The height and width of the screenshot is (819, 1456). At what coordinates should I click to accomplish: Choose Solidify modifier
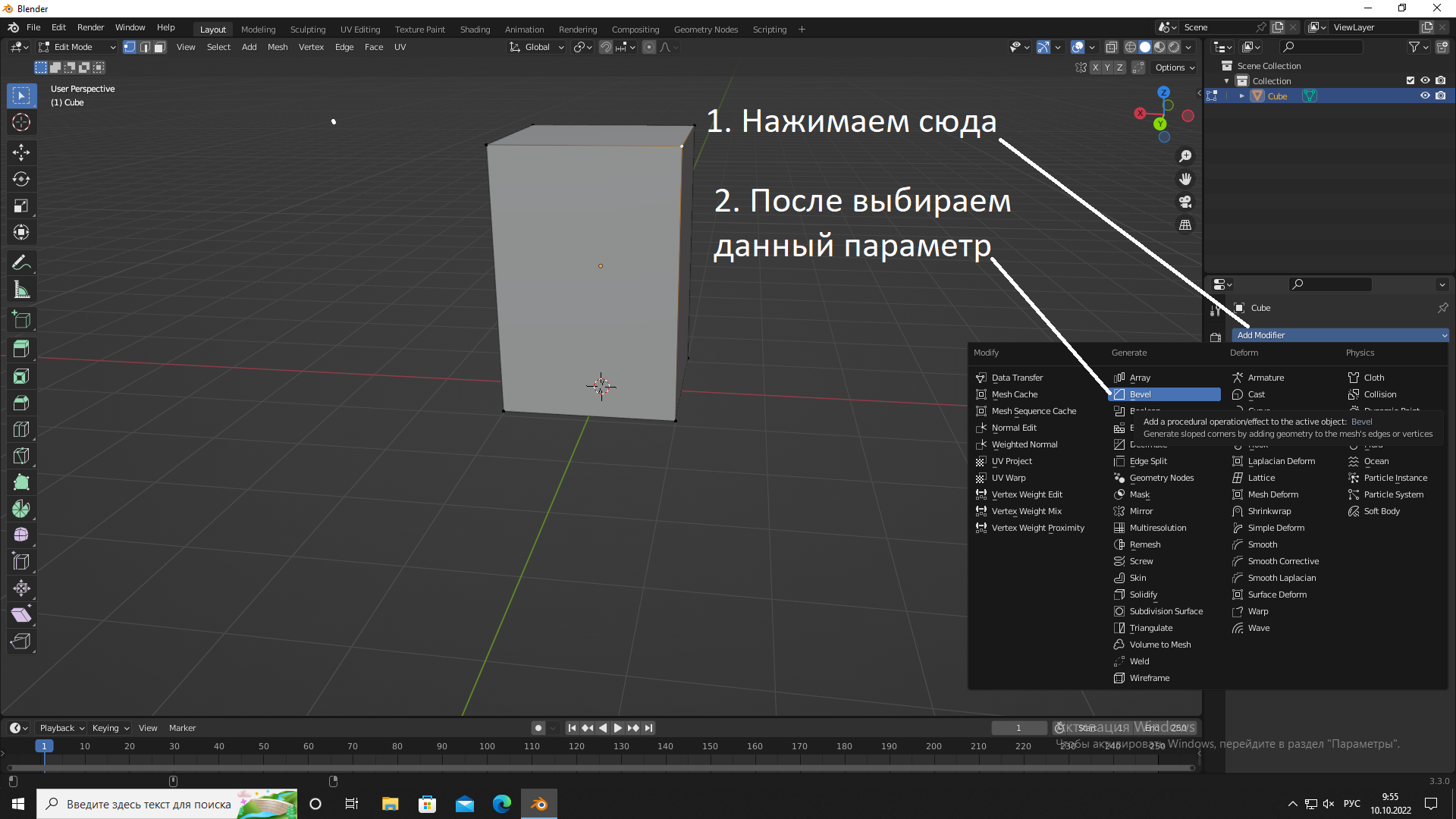pyautogui.click(x=1165, y=595)
